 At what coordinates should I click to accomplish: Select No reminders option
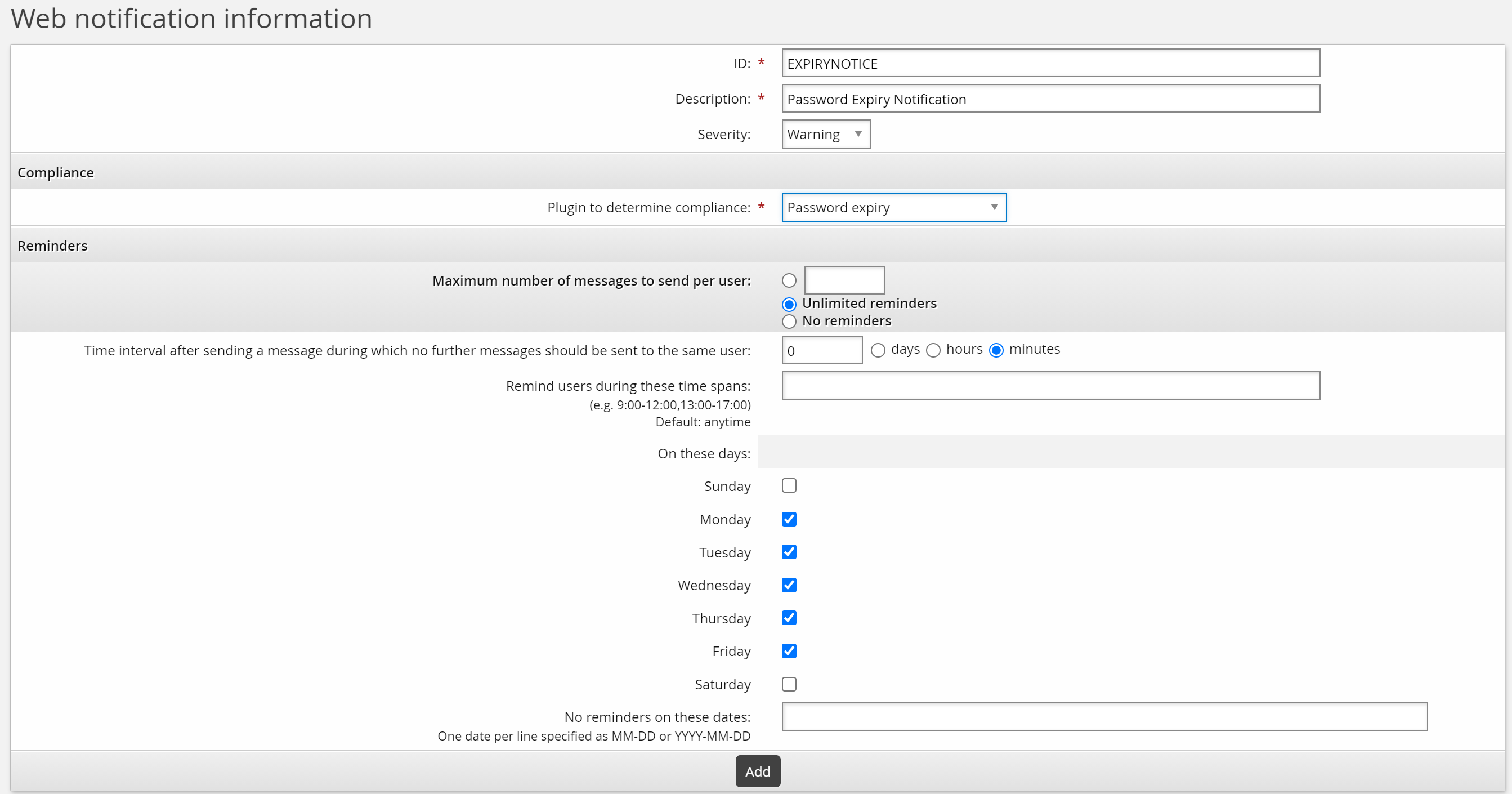click(x=789, y=321)
